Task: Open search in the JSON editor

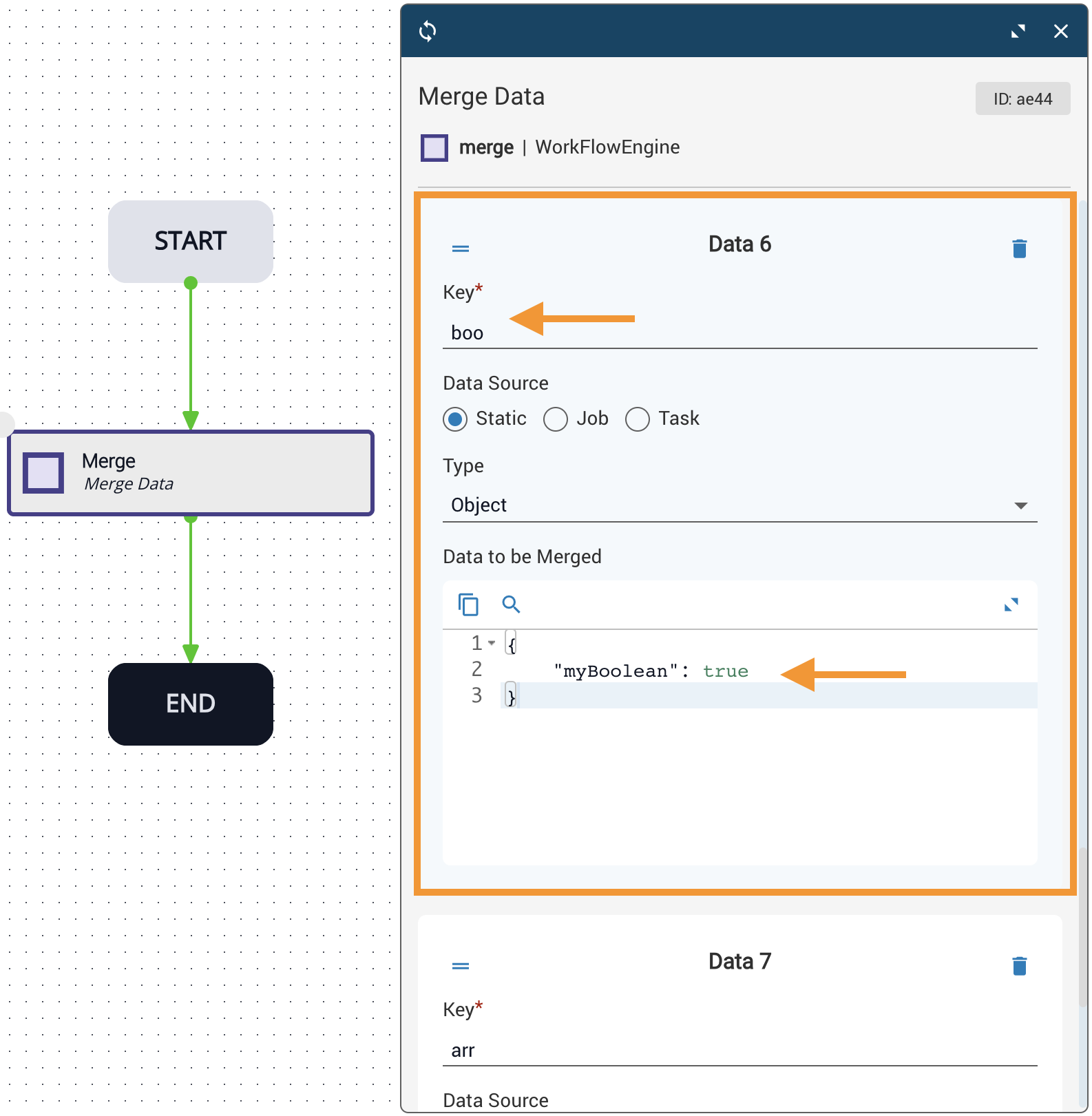Action: coord(511,604)
